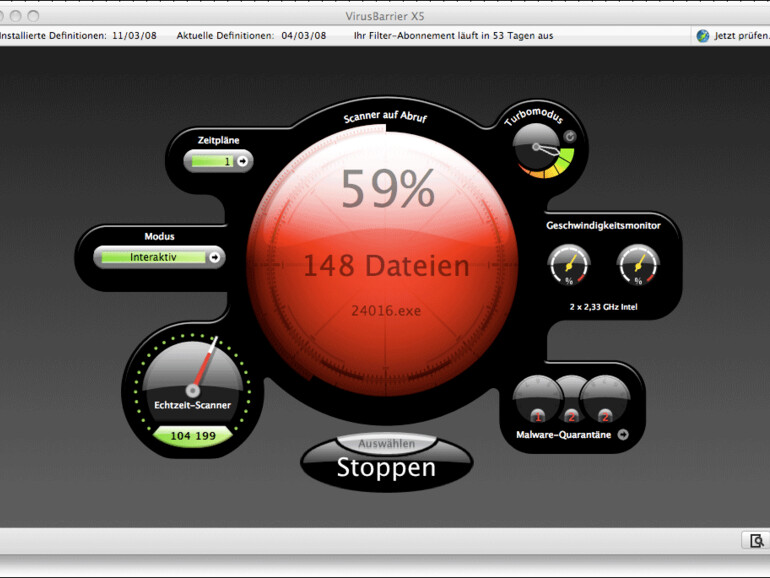Open Zeitpläne arrow button
Viewport: 770px width, 578px height.
243,161
